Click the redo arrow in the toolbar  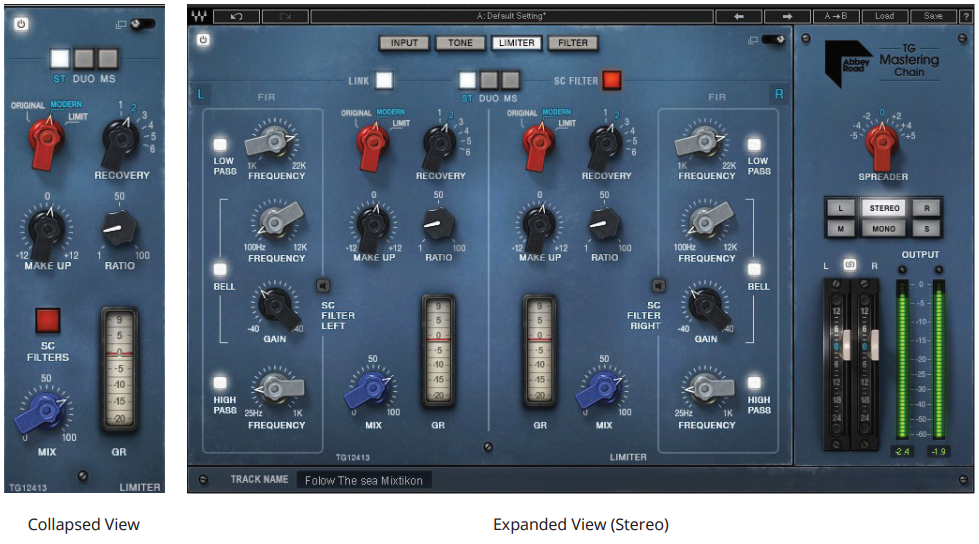point(285,16)
